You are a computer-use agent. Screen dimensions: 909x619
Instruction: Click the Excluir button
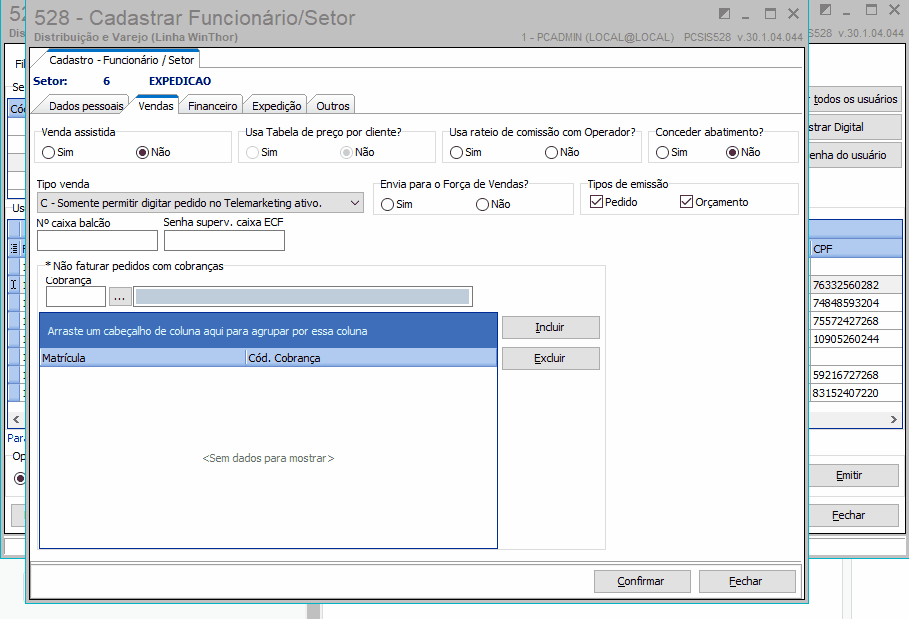551,358
